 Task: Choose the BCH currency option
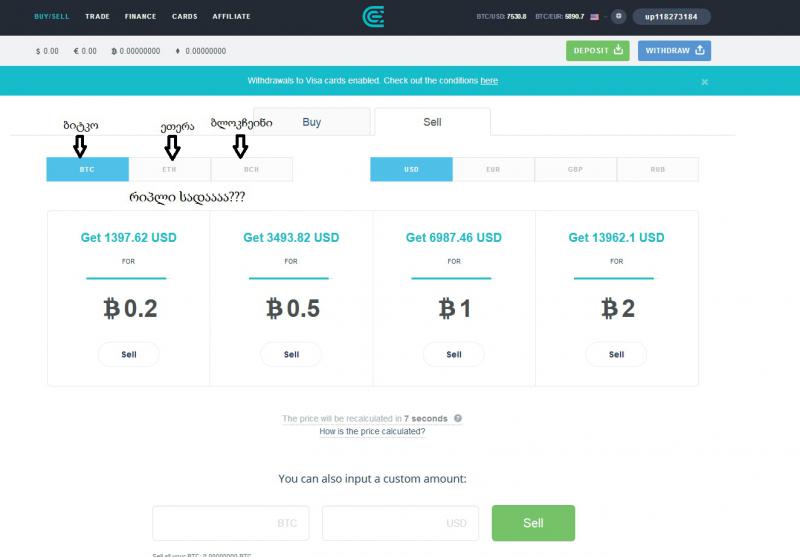[251, 170]
